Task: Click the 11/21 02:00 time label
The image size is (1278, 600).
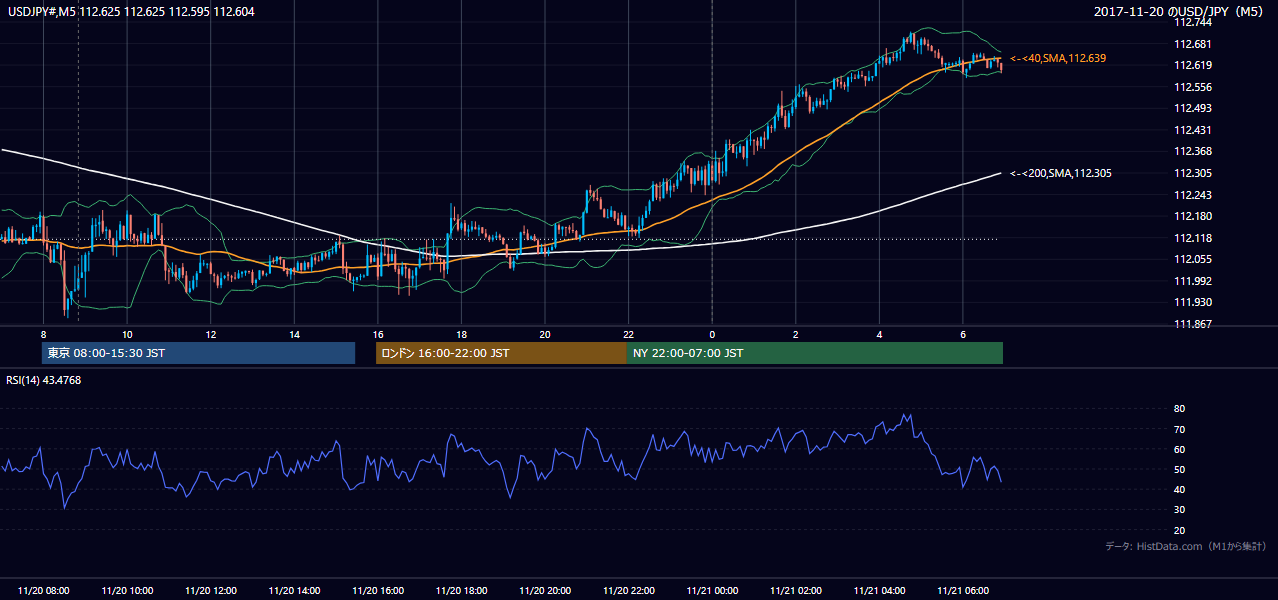Action: pyautogui.click(x=795, y=591)
